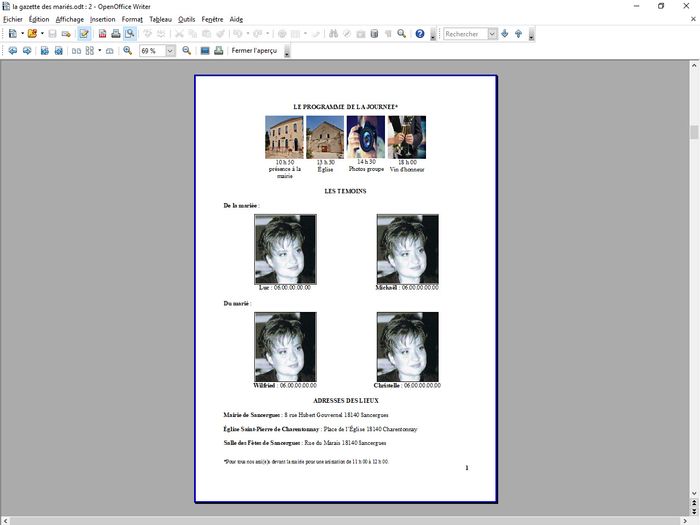The width and height of the screenshot is (700, 525).
Task: Click 'Salle des Fêtes de Sancergues' address line
Action: [305, 443]
